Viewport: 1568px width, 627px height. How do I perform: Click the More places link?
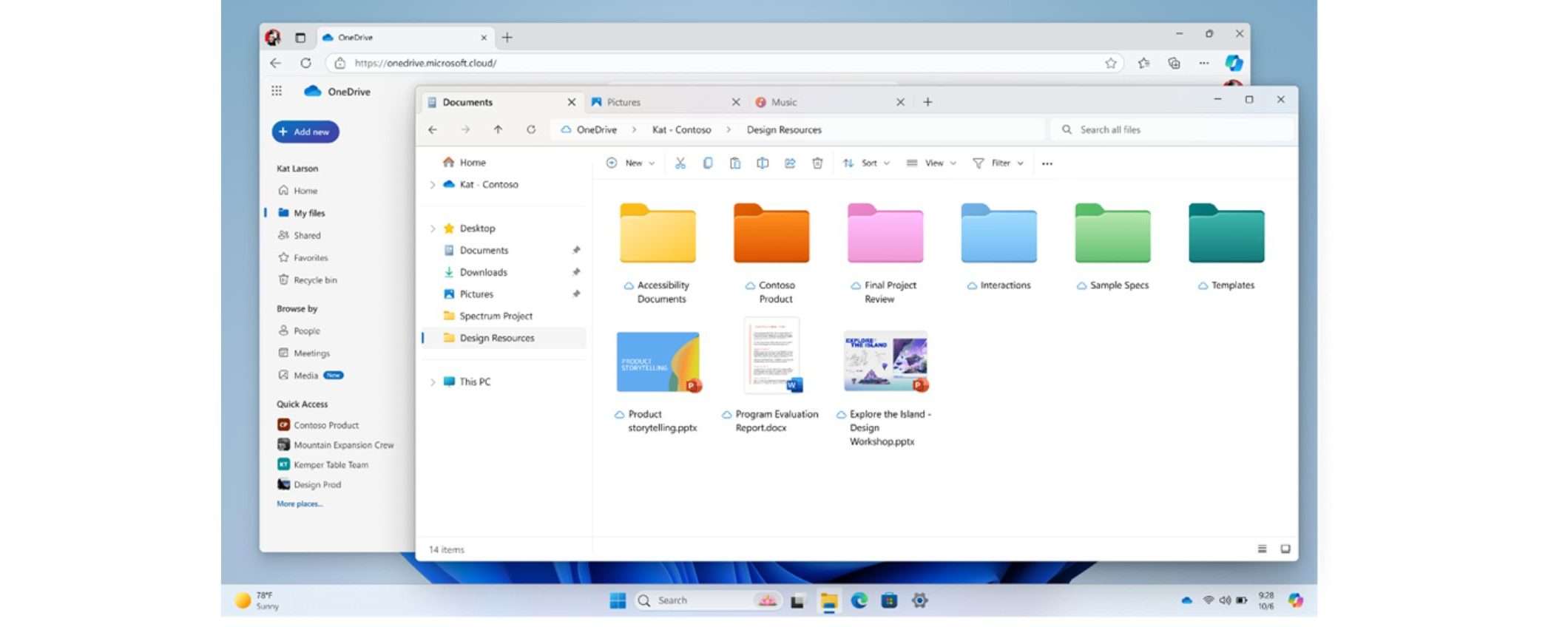(300, 504)
